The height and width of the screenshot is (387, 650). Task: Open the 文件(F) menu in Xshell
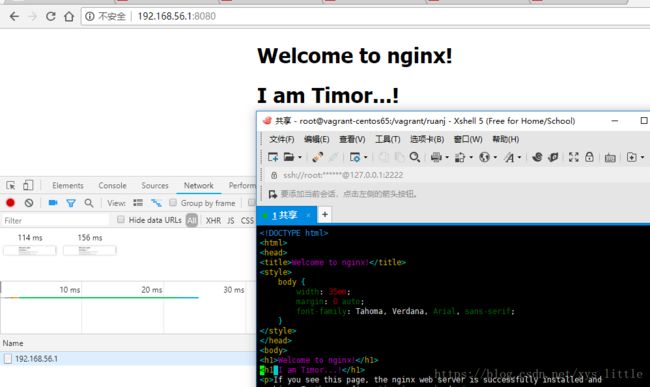[x=282, y=139]
